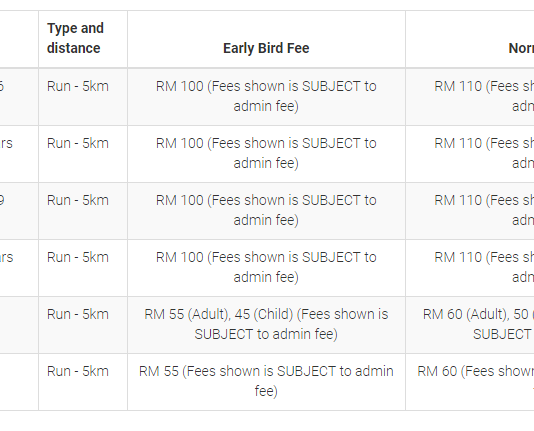The height and width of the screenshot is (431, 534).
Task: Select the first row Run - 5km cell
Action: pyautogui.click(x=83, y=97)
